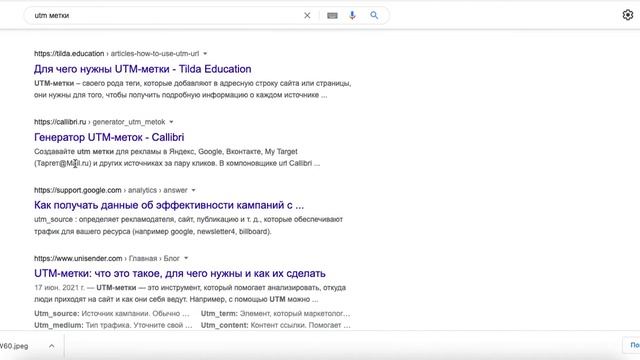Click the snippet beginning 'utm_source : определяет'

point(188,225)
